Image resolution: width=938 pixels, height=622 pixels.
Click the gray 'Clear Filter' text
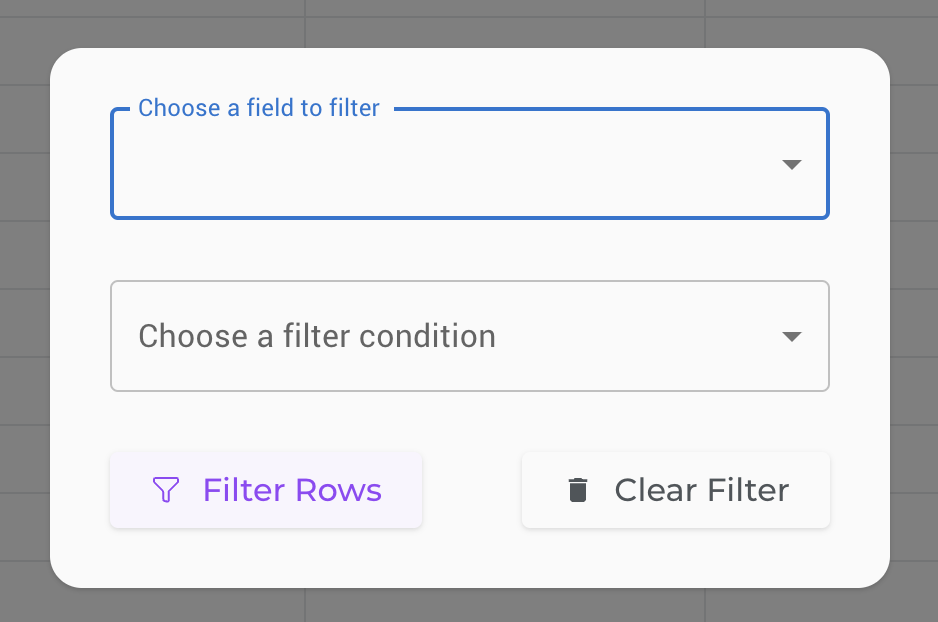702,490
